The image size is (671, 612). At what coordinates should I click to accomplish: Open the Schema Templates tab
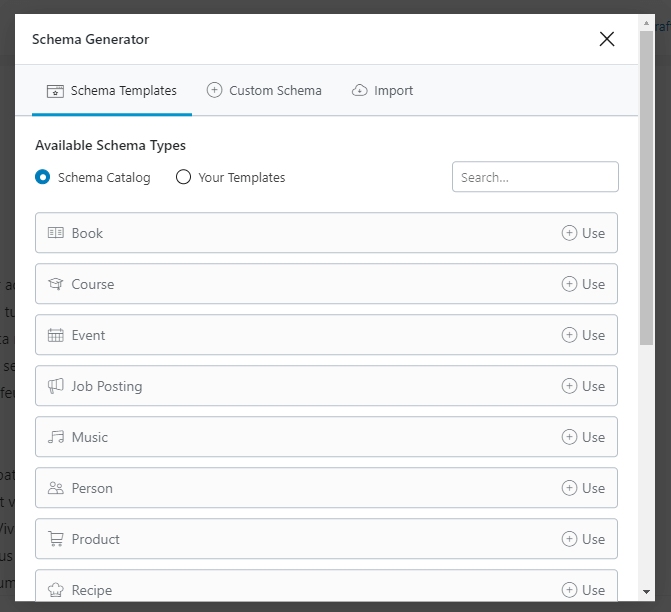(112, 91)
